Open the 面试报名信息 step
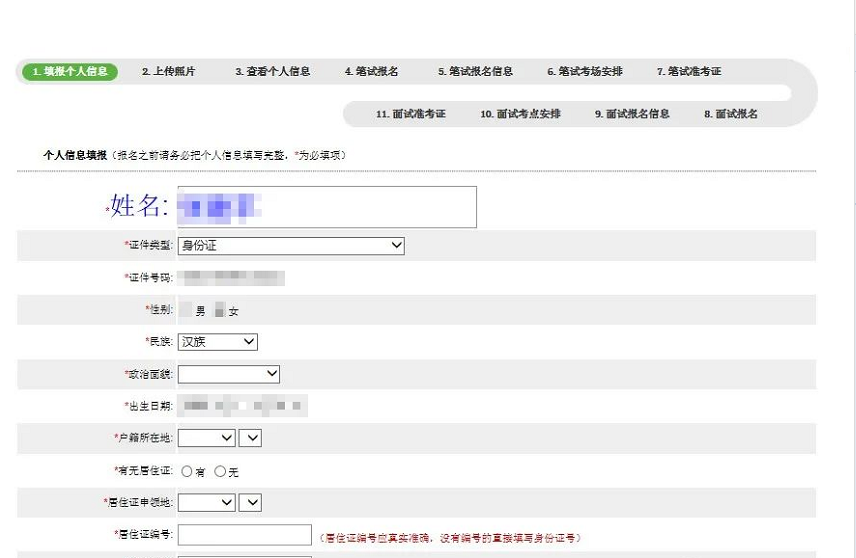 point(632,114)
